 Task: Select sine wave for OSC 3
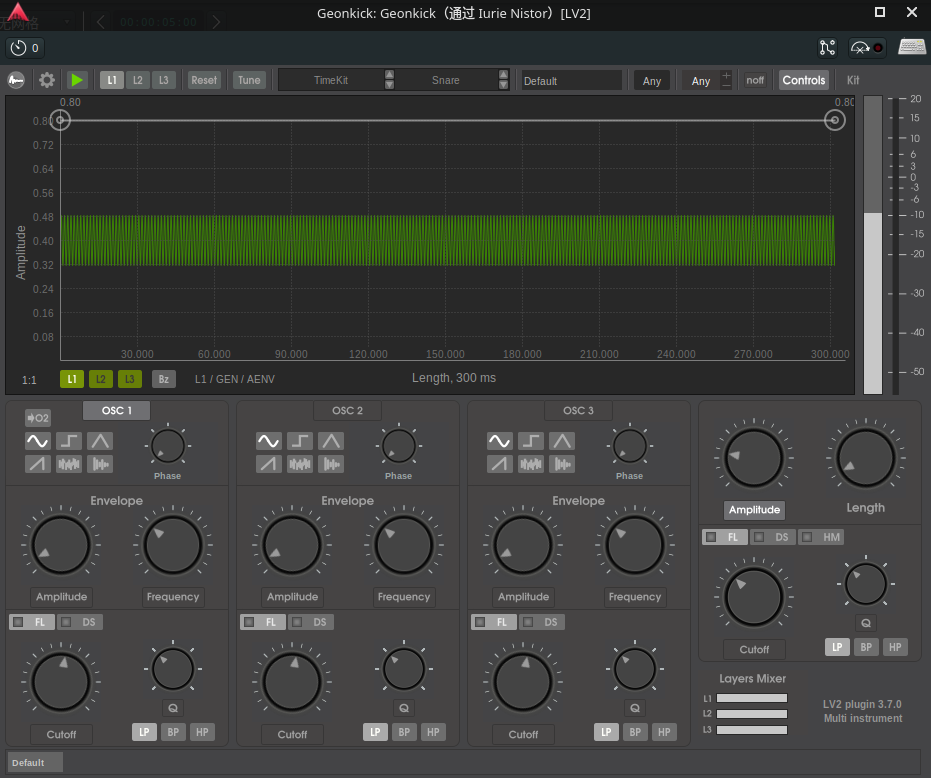[499, 441]
